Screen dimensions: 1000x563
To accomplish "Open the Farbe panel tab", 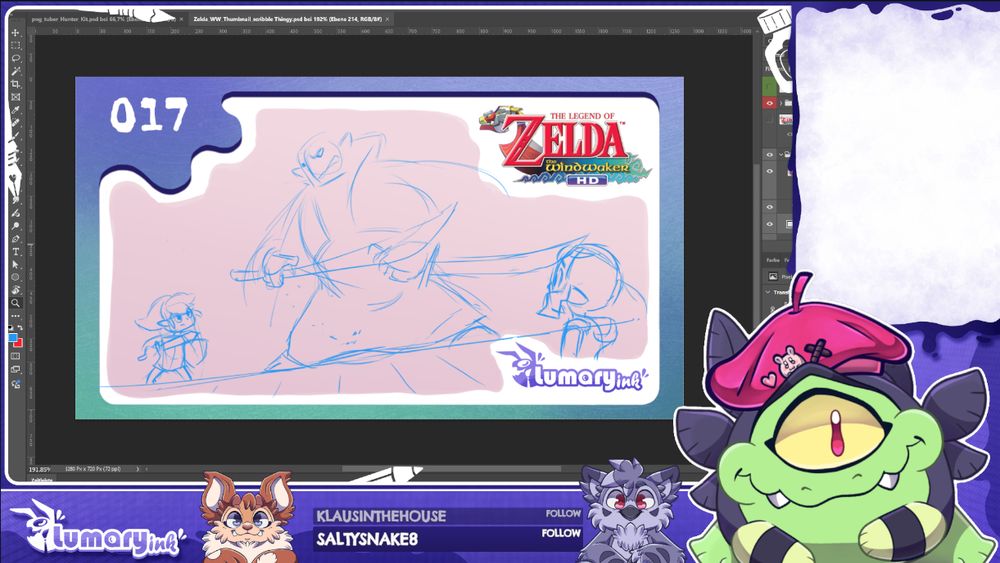I will click(x=772, y=260).
